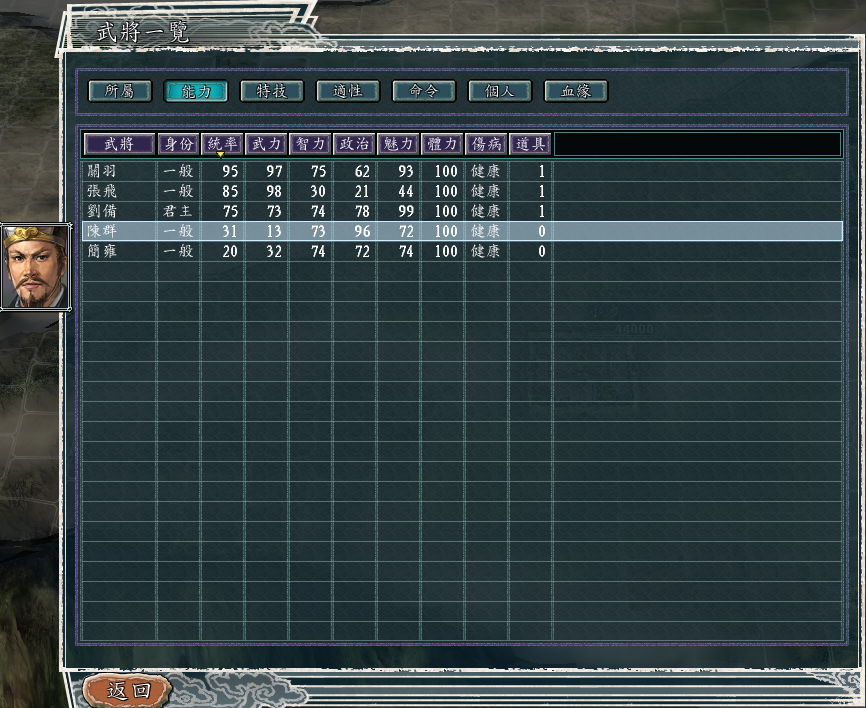Sort by the 智力 column header
Screen dimensions: 866x708
click(x=310, y=144)
